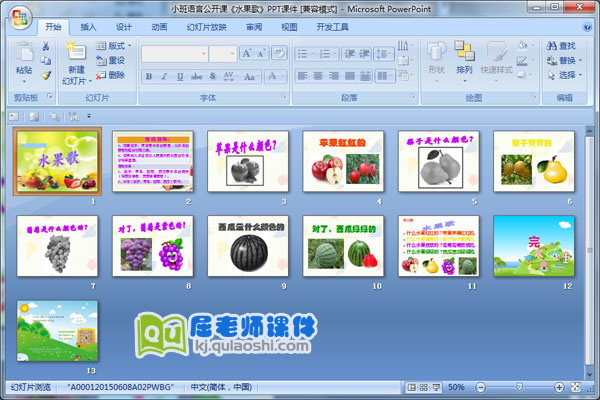The width and height of the screenshot is (600, 400).
Task: Select slide 4 red apples thumbnail
Action: pyautogui.click(x=343, y=162)
